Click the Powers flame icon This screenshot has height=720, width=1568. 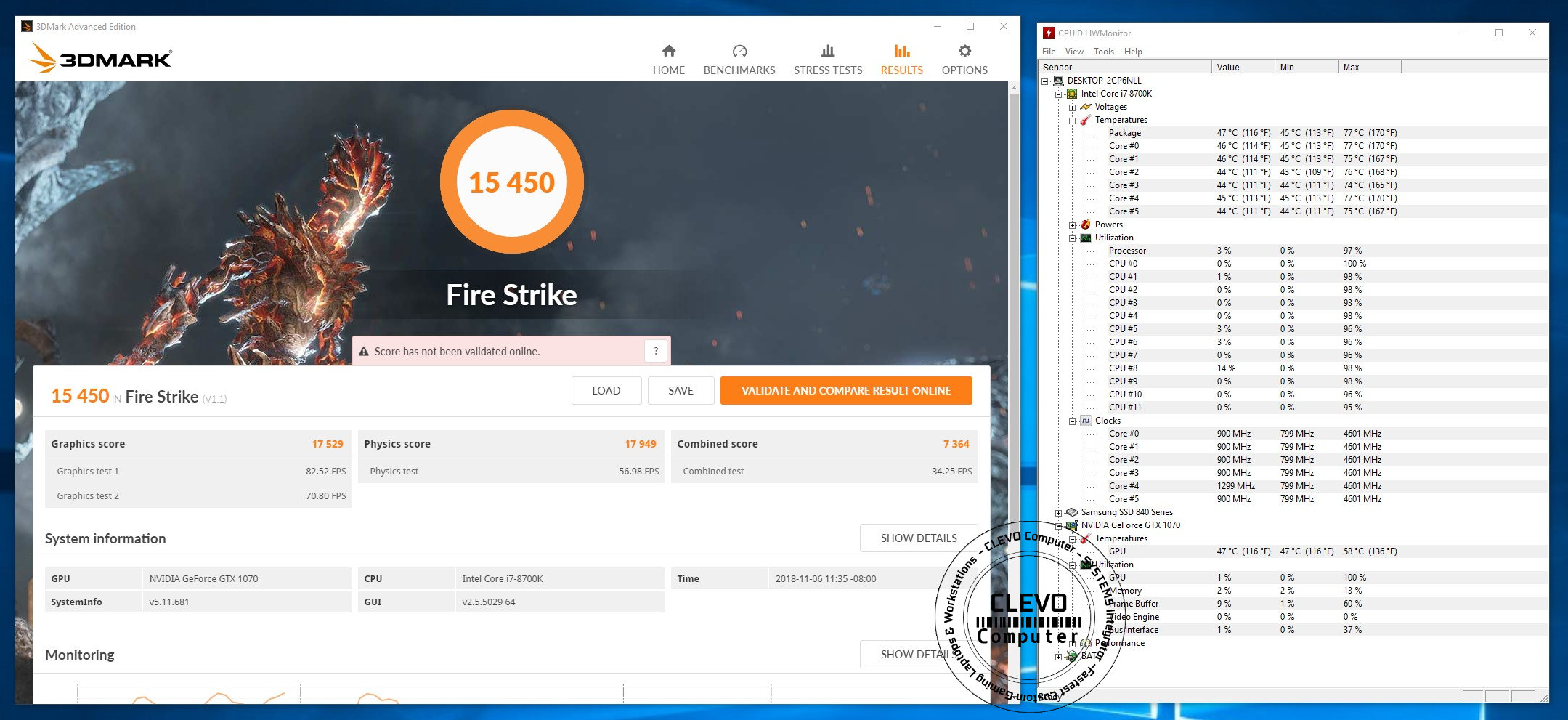[x=1086, y=225]
